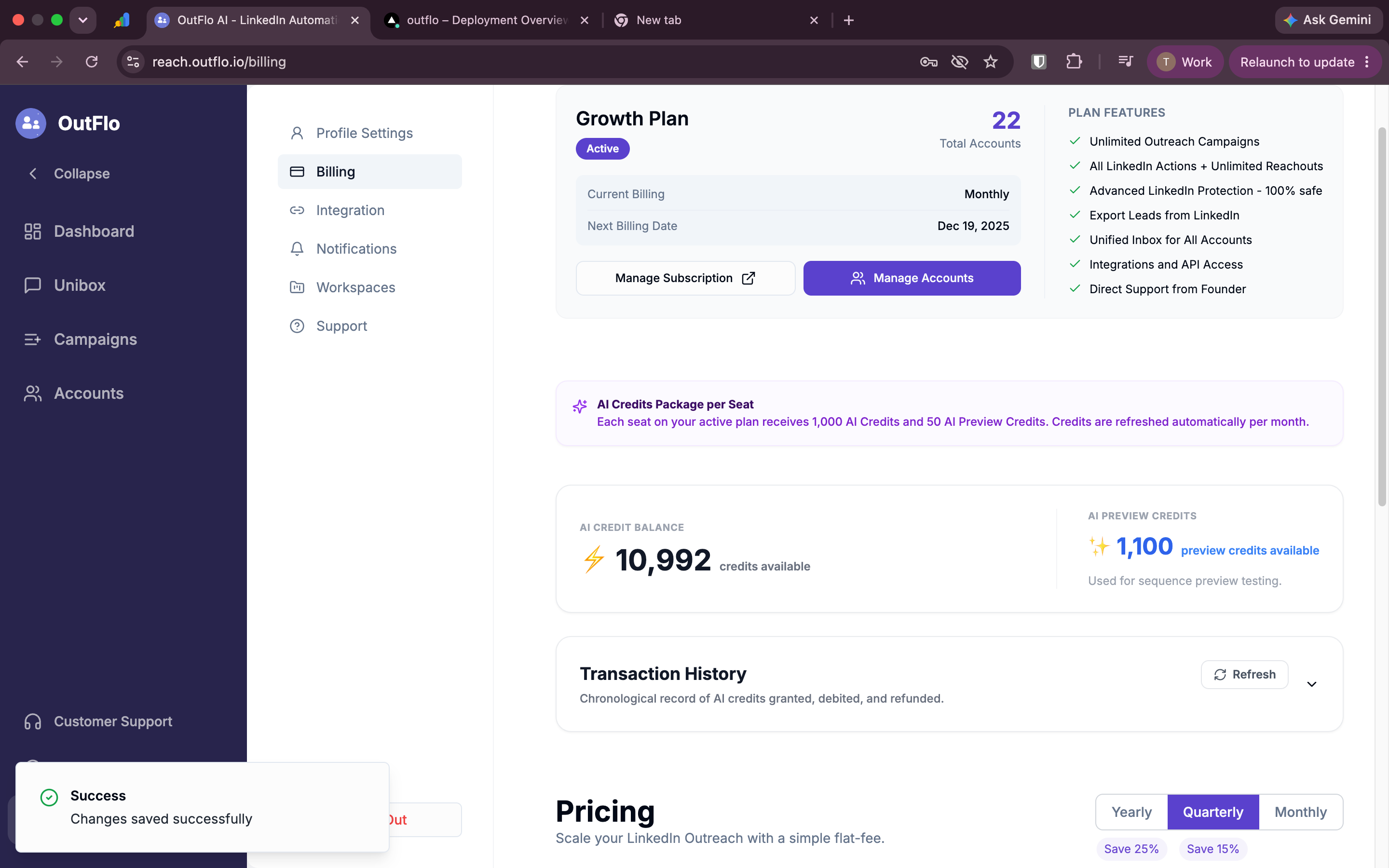
Task: Click the Integration link icon
Action: 297,210
